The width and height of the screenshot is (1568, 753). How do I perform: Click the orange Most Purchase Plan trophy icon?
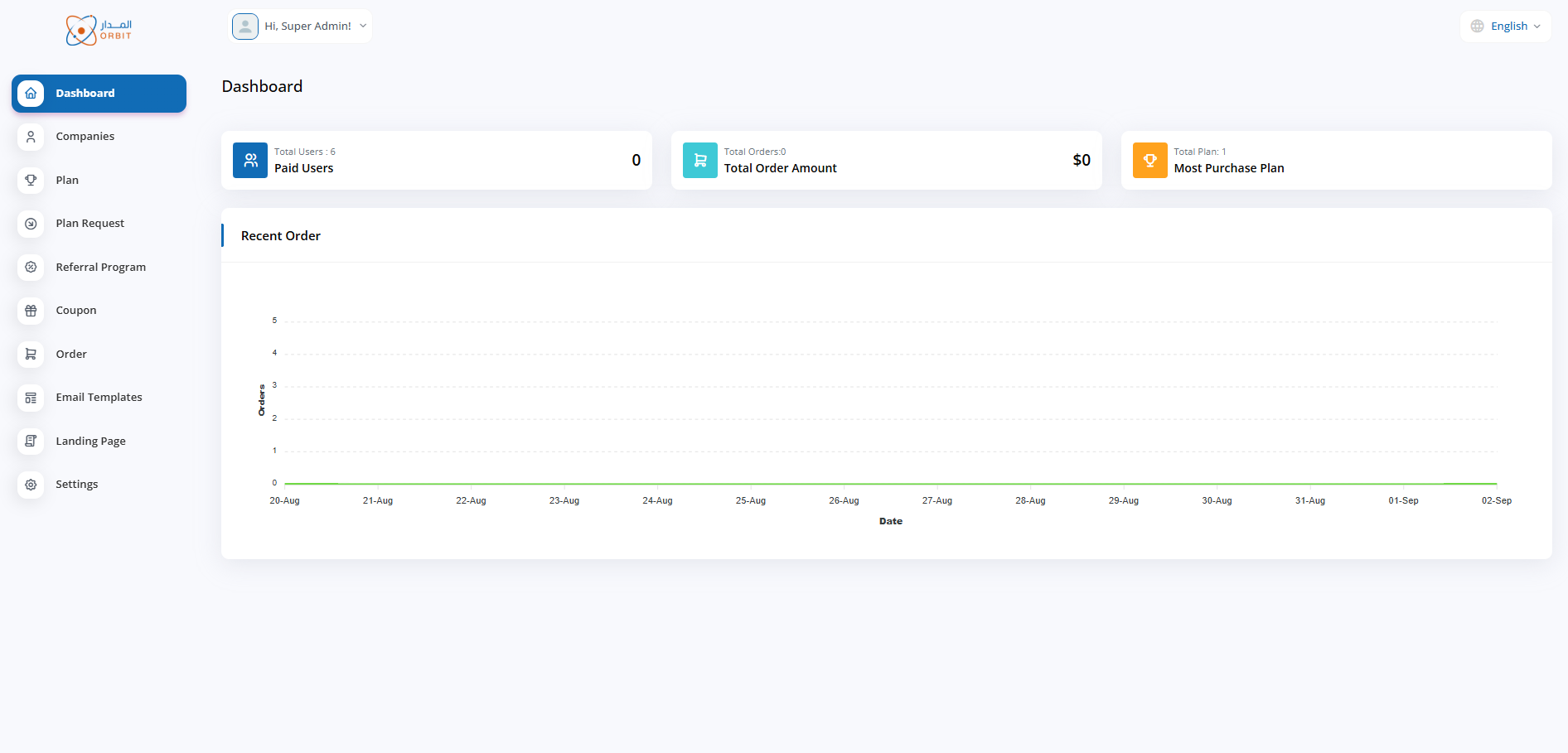(x=1149, y=161)
